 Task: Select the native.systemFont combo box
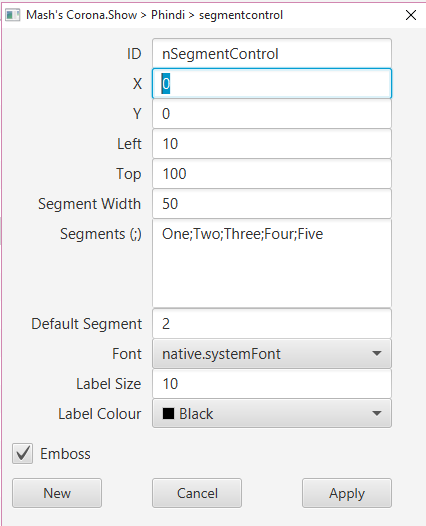click(272, 354)
